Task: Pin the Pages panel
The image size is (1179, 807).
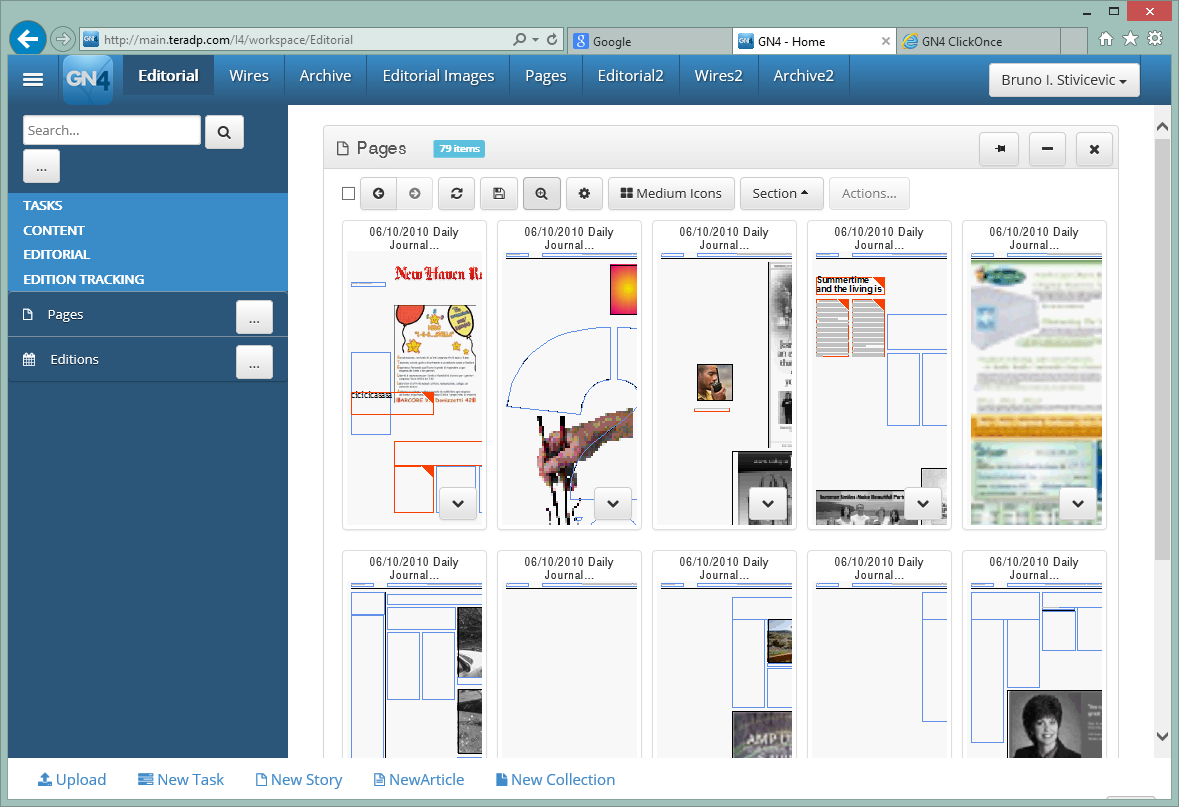Action: point(999,149)
